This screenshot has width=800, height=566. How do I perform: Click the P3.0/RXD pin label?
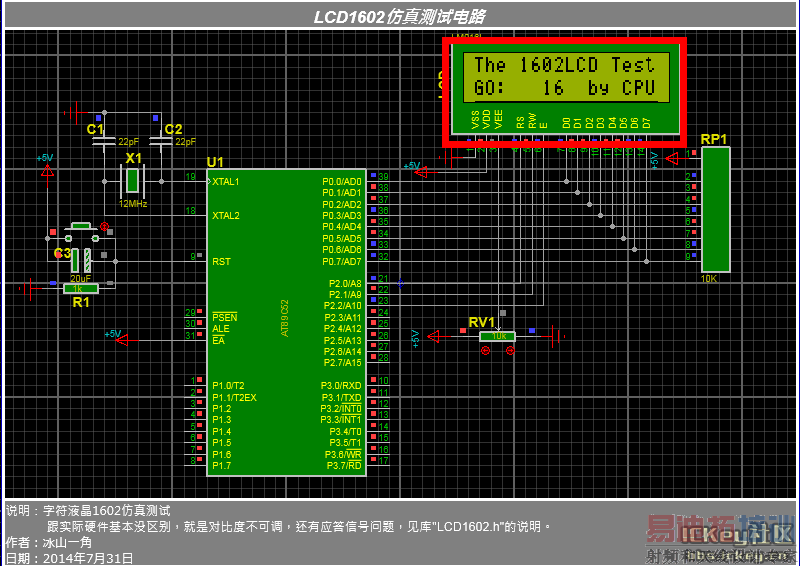tap(341, 385)
